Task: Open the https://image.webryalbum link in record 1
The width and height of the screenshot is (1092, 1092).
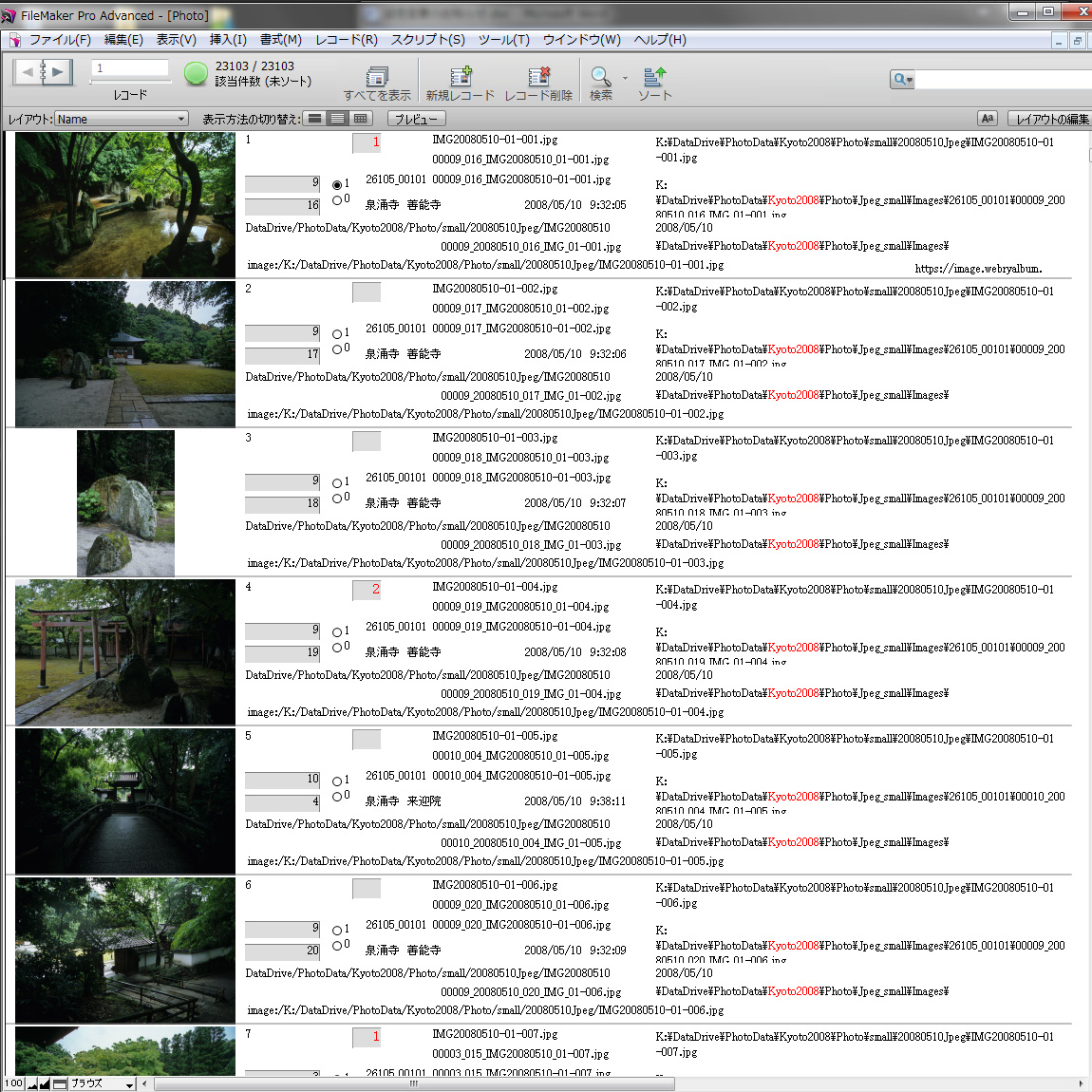Action: pos(978,268)
